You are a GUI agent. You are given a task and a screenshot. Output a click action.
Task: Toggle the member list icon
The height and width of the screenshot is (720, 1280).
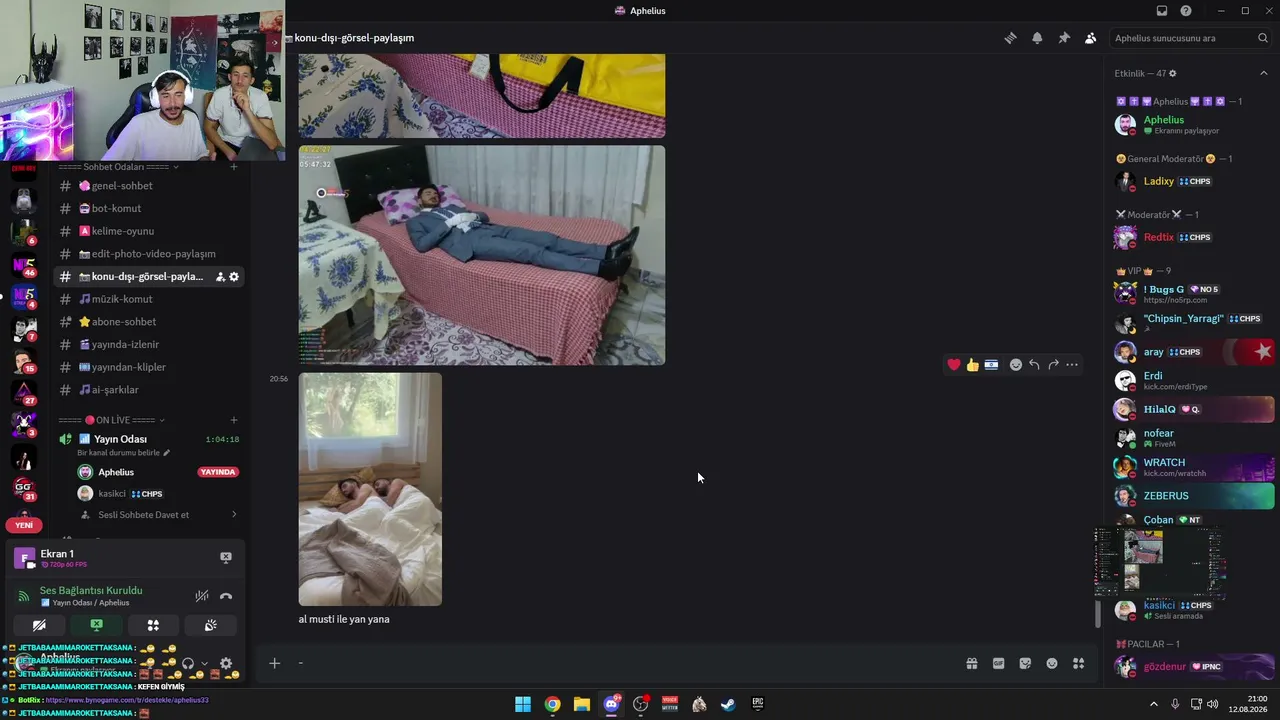(1090, 38)
